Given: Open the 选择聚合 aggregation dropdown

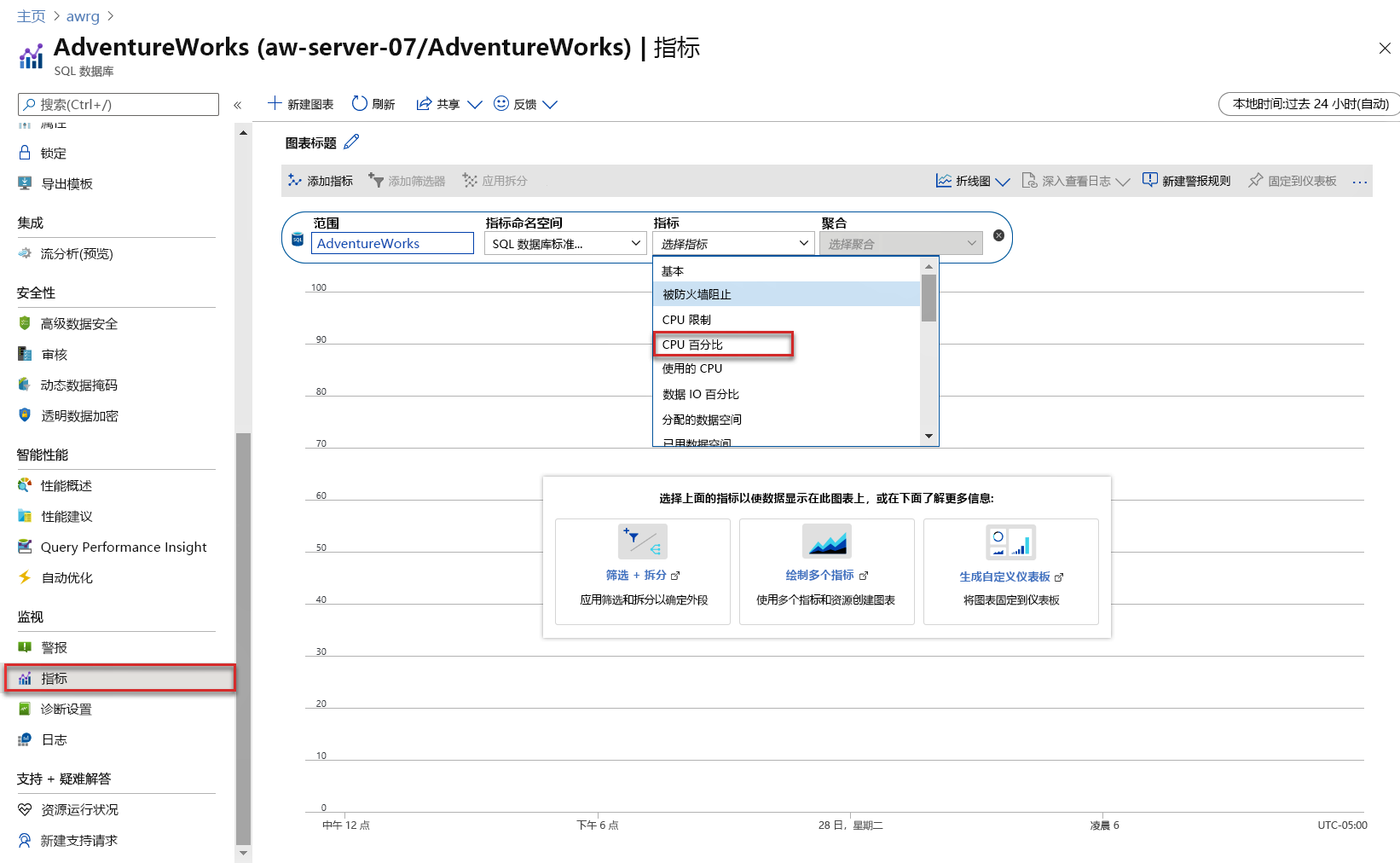Looking at the screenshot, I should point(901,244).
